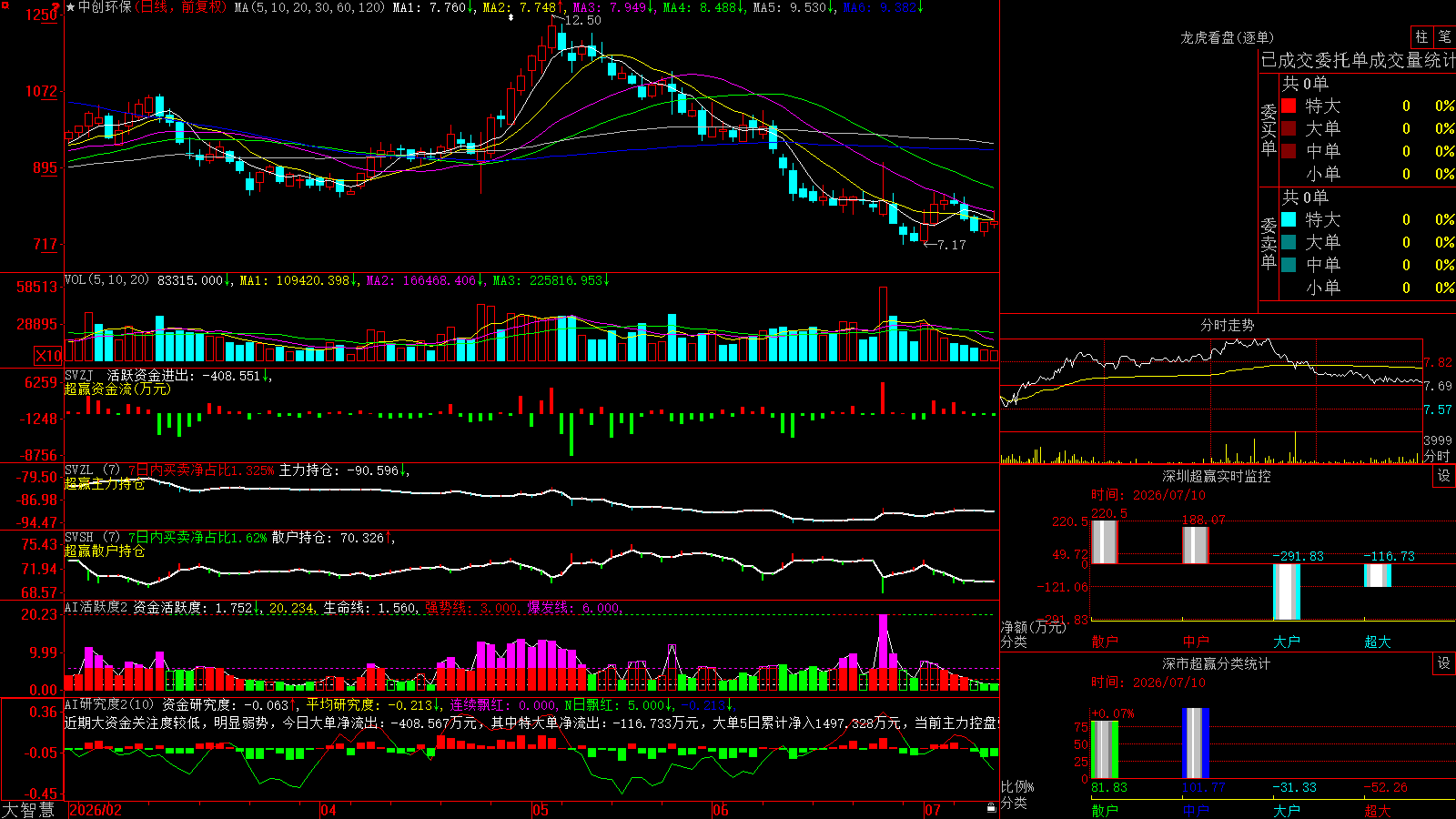Screen dimensions: 1456x819
Task: Click the 散户 bar in 深圳超赢实时监控 chart
Action: click(x=1104, y=542)
